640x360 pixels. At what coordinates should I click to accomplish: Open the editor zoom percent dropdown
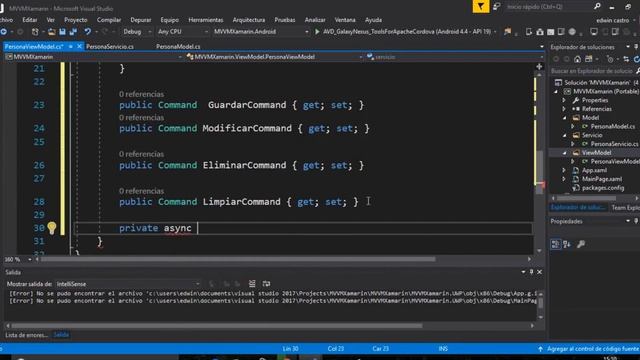tap(29, 259)
